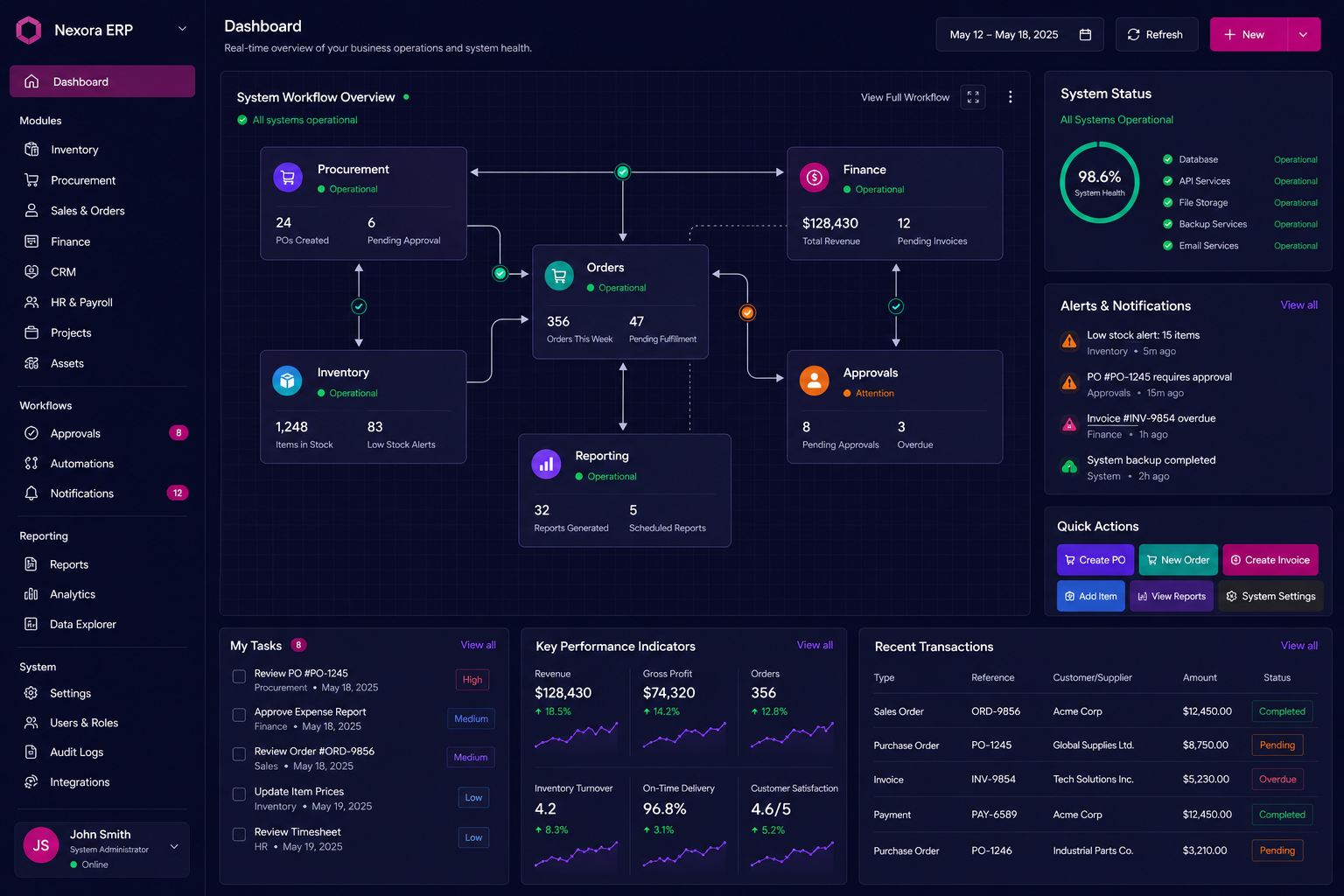Click the High priority tag on Review PO

tap(472, 680)
